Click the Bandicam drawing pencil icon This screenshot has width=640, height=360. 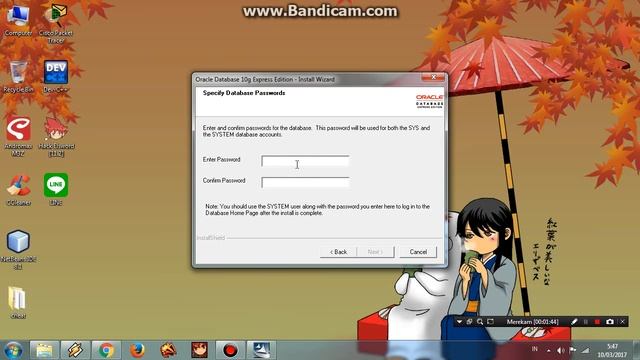pyautogui.click(x=574, y=322)
